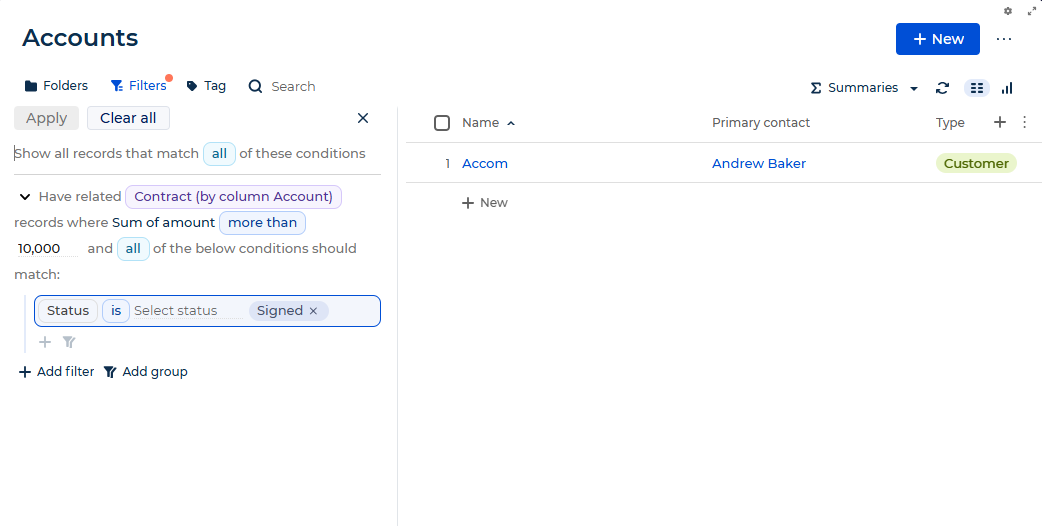Open the Tag menu item

pos(206,86)
